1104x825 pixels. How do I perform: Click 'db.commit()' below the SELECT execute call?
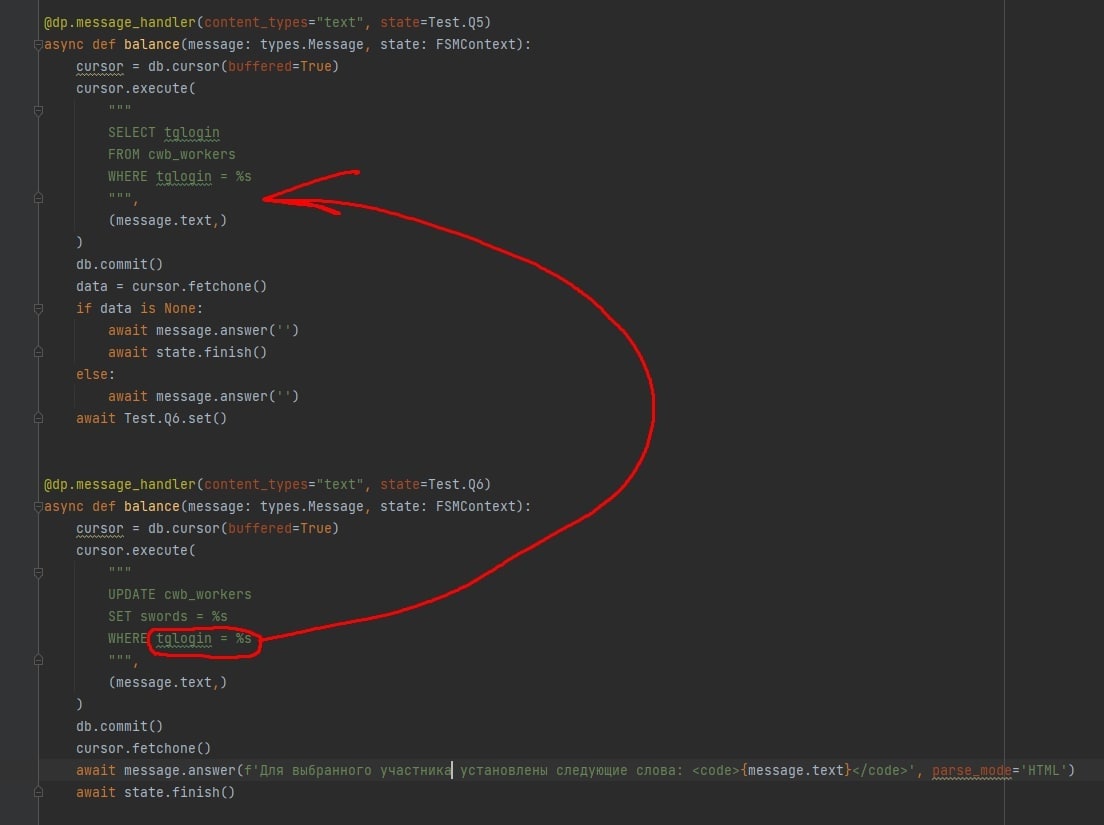click(120, 264)
